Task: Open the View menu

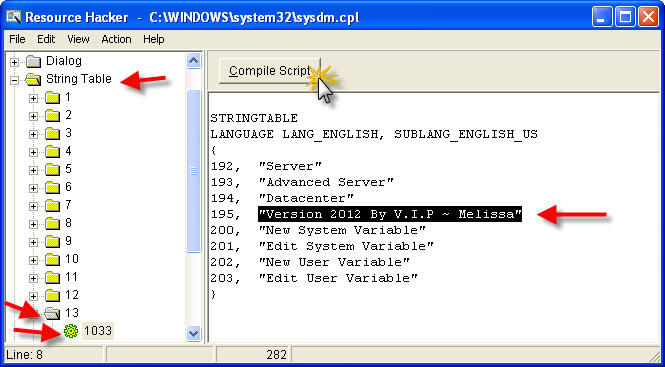Action: coord(78,39)
